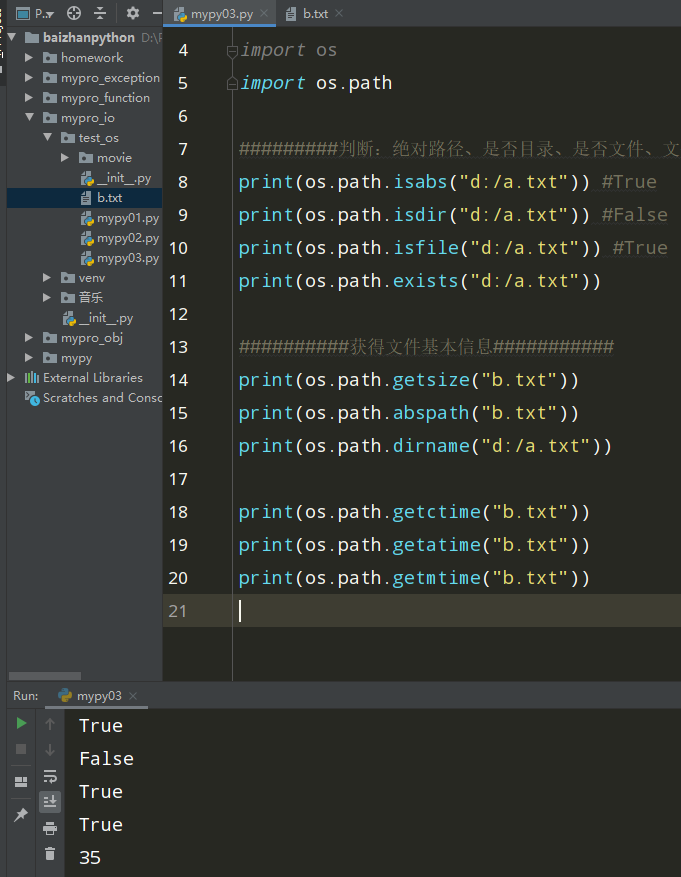Viewport: 681px width, 877px height.
Task: Toggle soft-wrap in Run console
Action: pos(50,776)
